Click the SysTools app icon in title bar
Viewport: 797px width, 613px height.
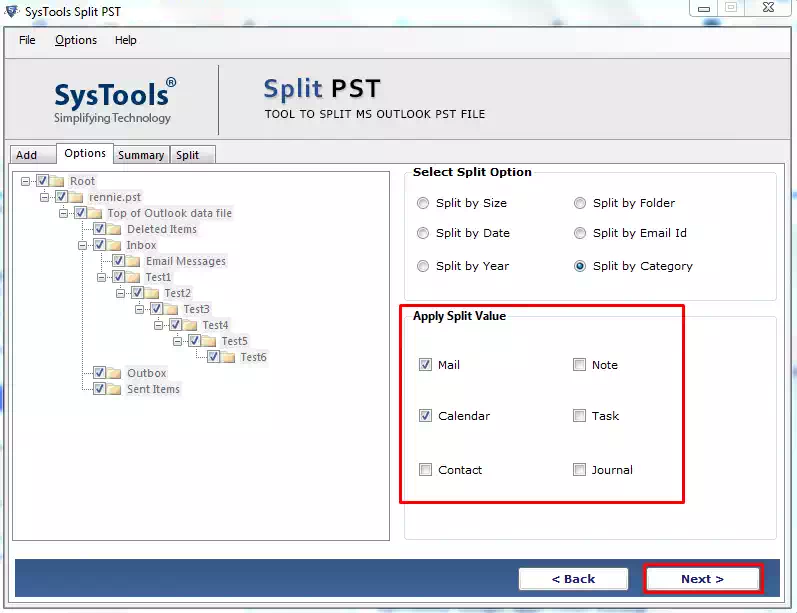pyautogui.click(x=12, y=11)
